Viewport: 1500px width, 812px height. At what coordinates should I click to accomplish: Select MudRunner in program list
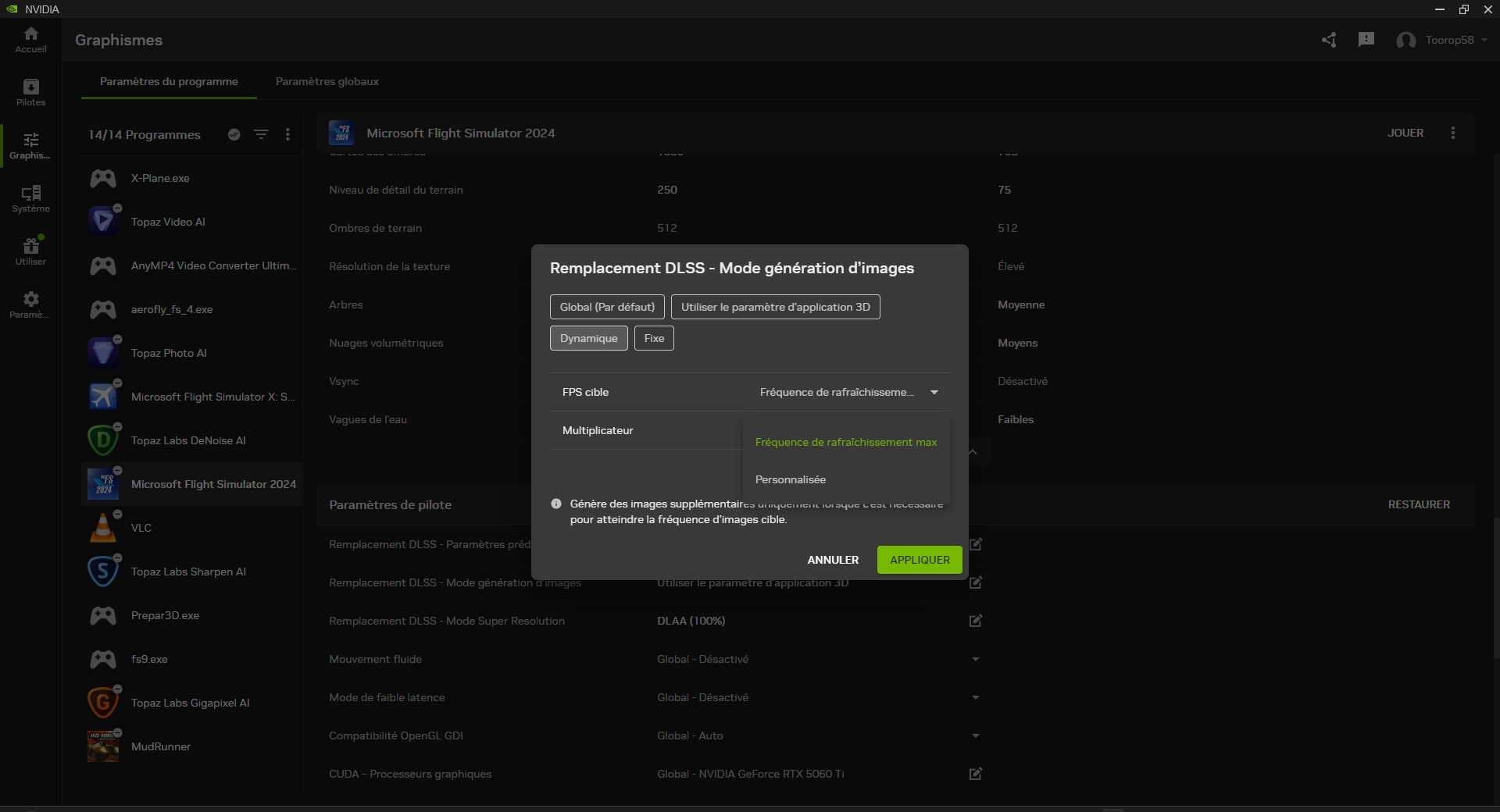[x=192, y=746]
